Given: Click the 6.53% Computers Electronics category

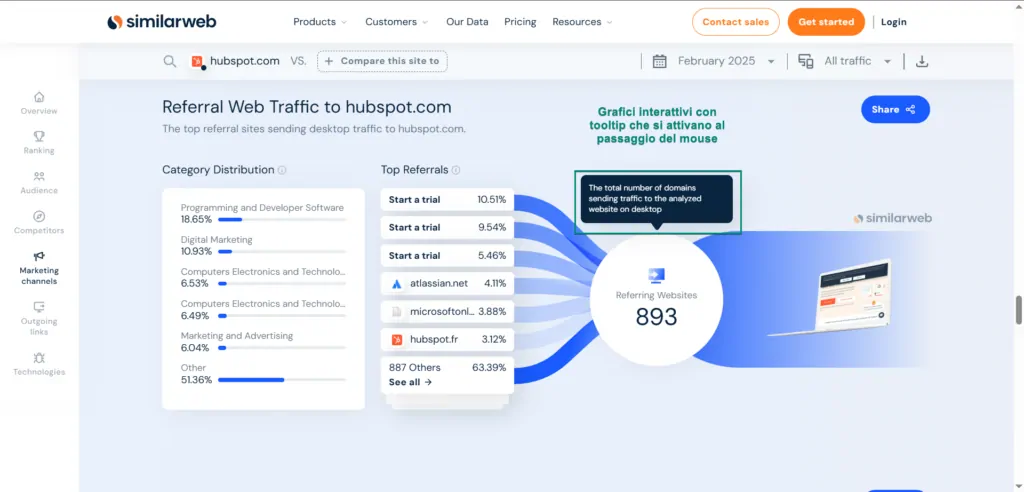Looking at the screenshot, I should coord(263,278).
